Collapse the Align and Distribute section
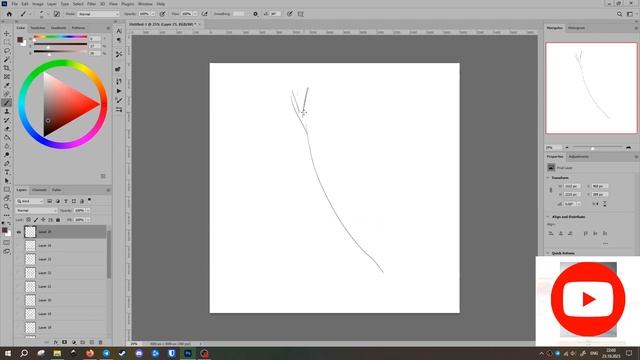 [548, 217]
